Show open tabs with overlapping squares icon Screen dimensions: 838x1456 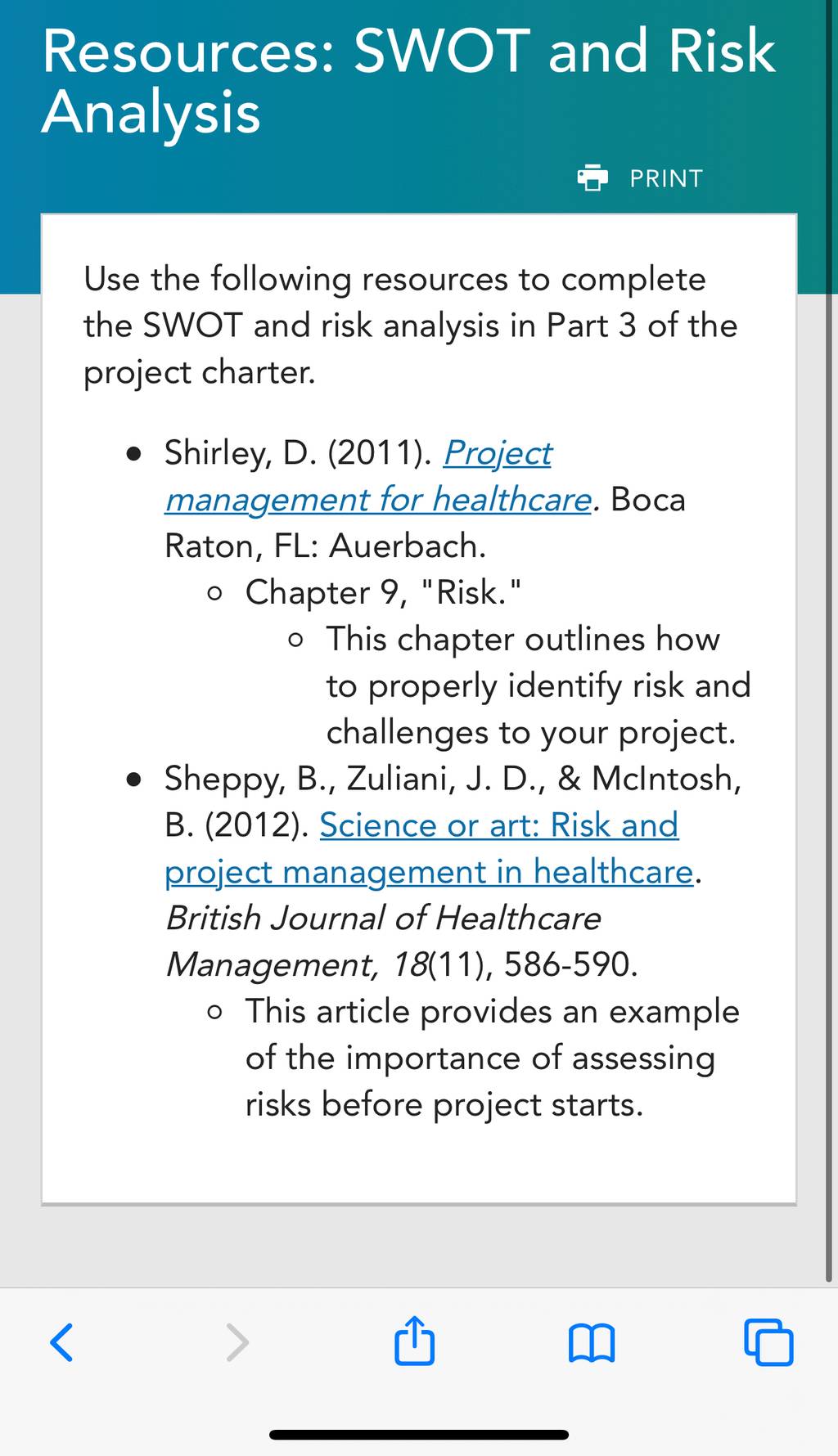coord(768,1341)
